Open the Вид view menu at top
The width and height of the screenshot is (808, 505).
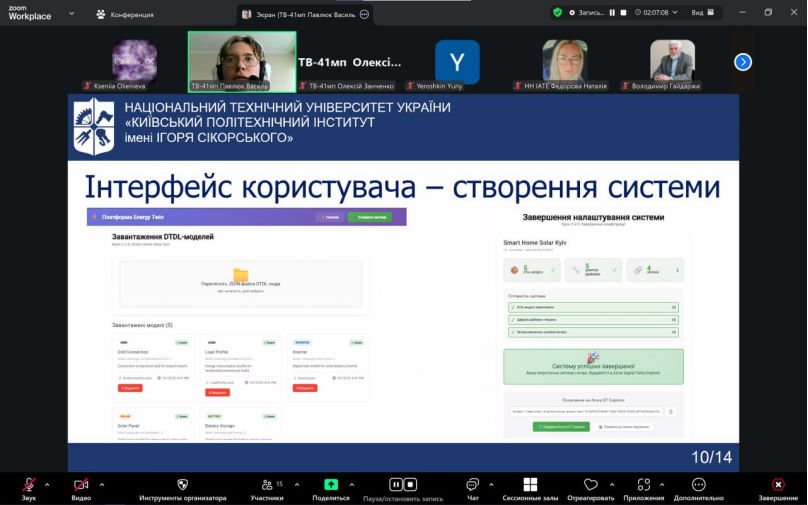pyautogui.click(x=702, y=13)
